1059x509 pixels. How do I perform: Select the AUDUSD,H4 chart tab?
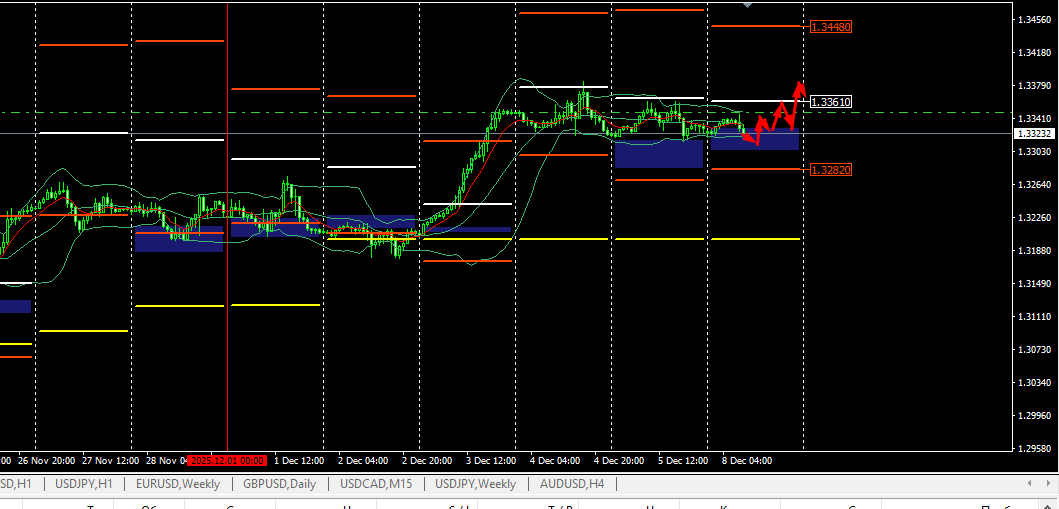[571, 484]
